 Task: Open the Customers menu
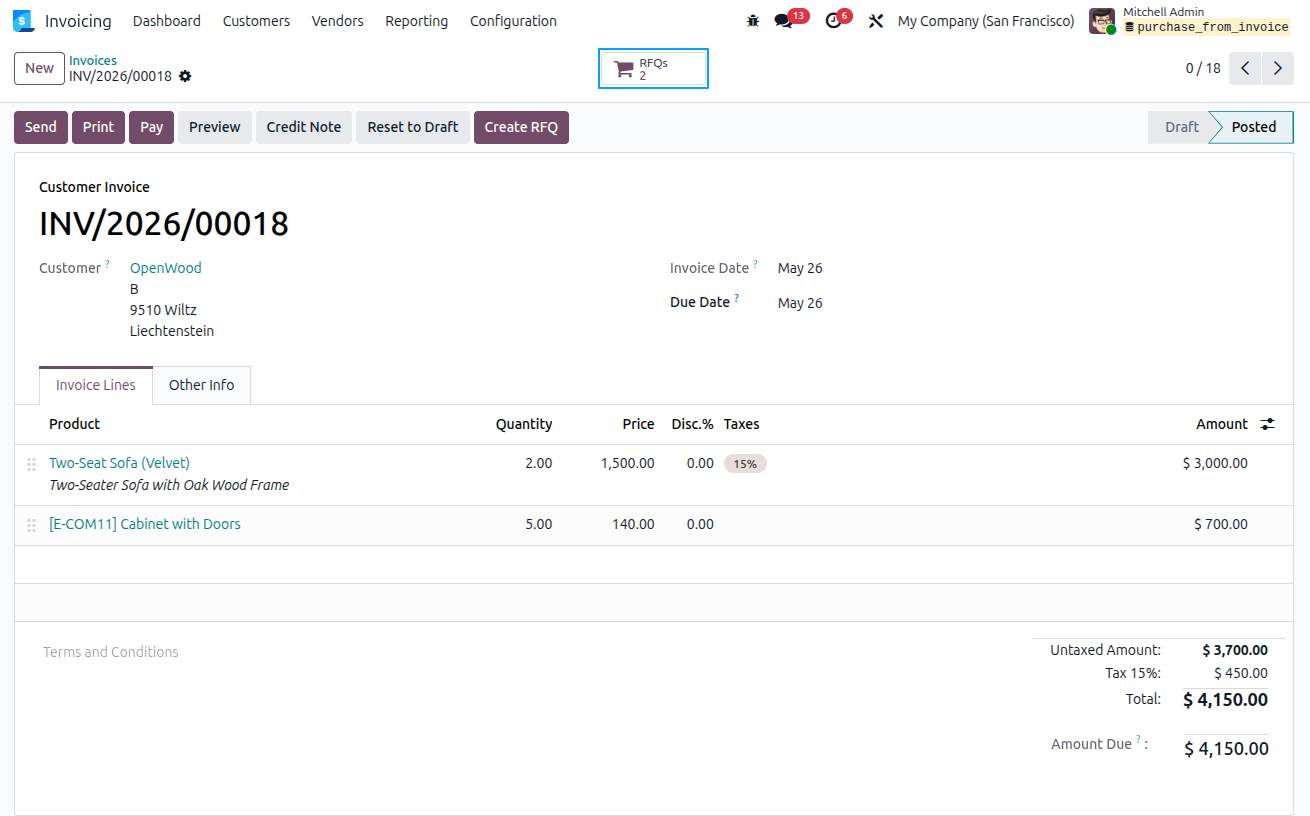coord(256,21)
